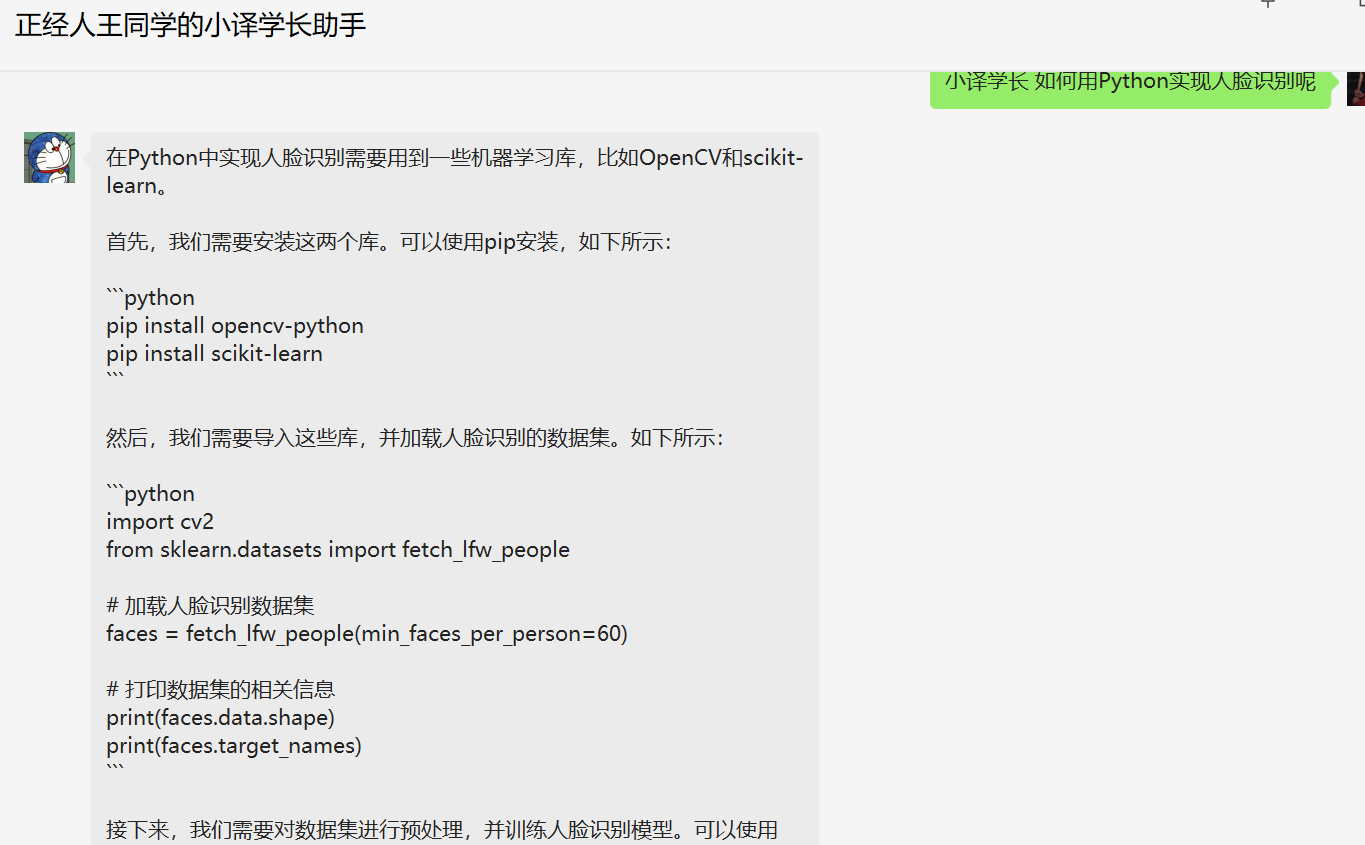This screenshot has height=845, width=1365.
Task: Click the line starting with 然后，我们需要导入
Action: [415, 438]
